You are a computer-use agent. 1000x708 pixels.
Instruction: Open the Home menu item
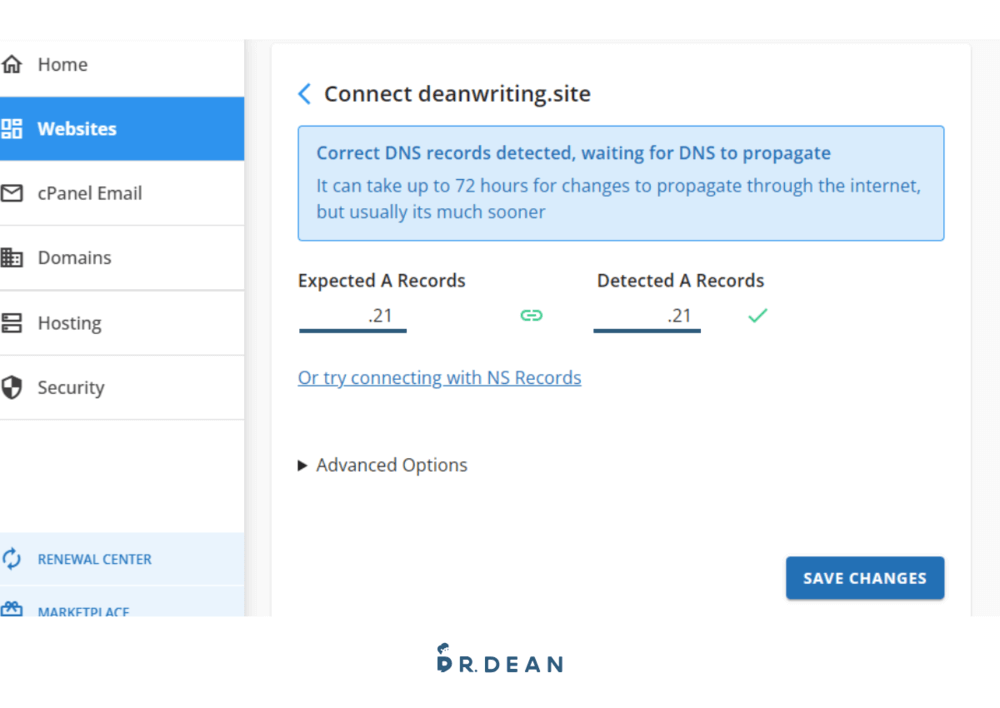63,65
